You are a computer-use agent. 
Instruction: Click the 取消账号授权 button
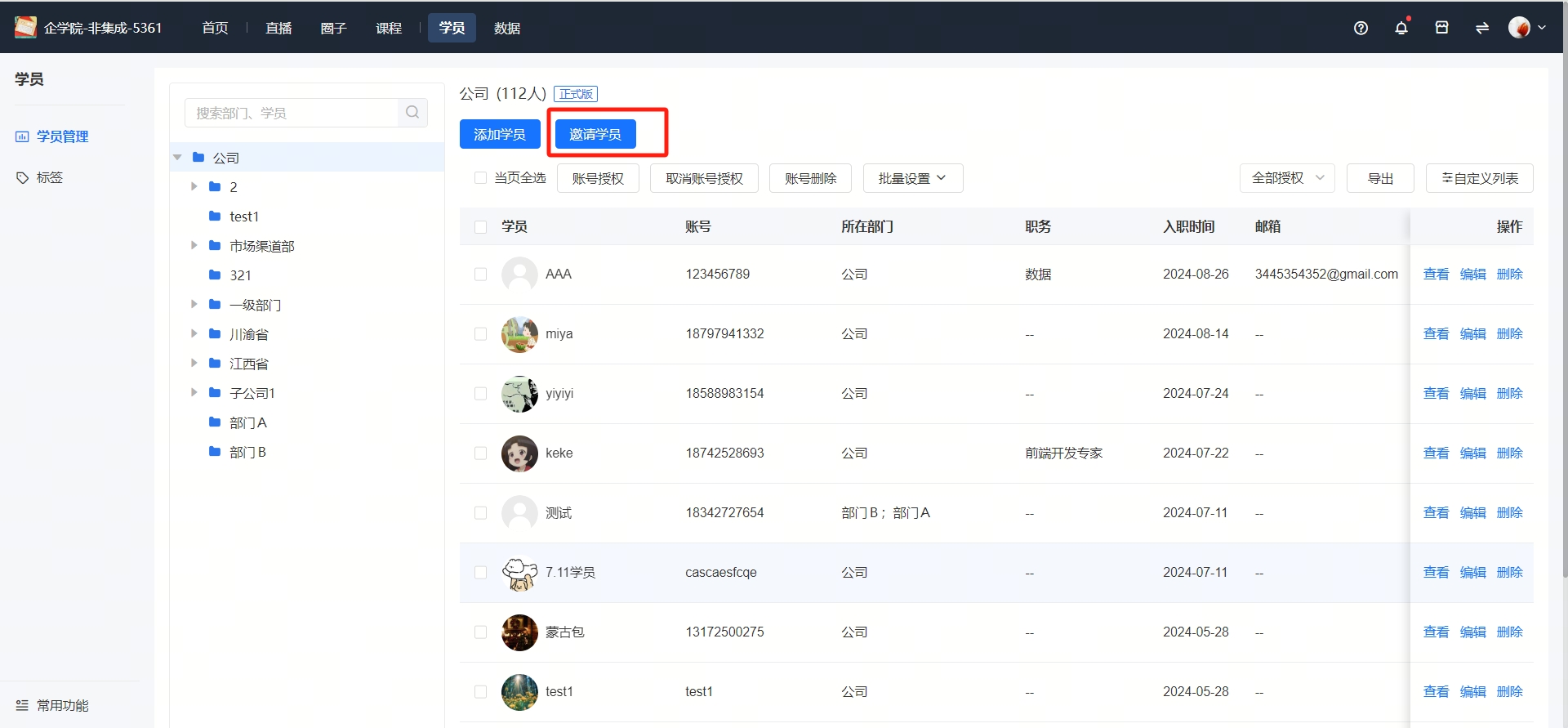click(704, 178)
